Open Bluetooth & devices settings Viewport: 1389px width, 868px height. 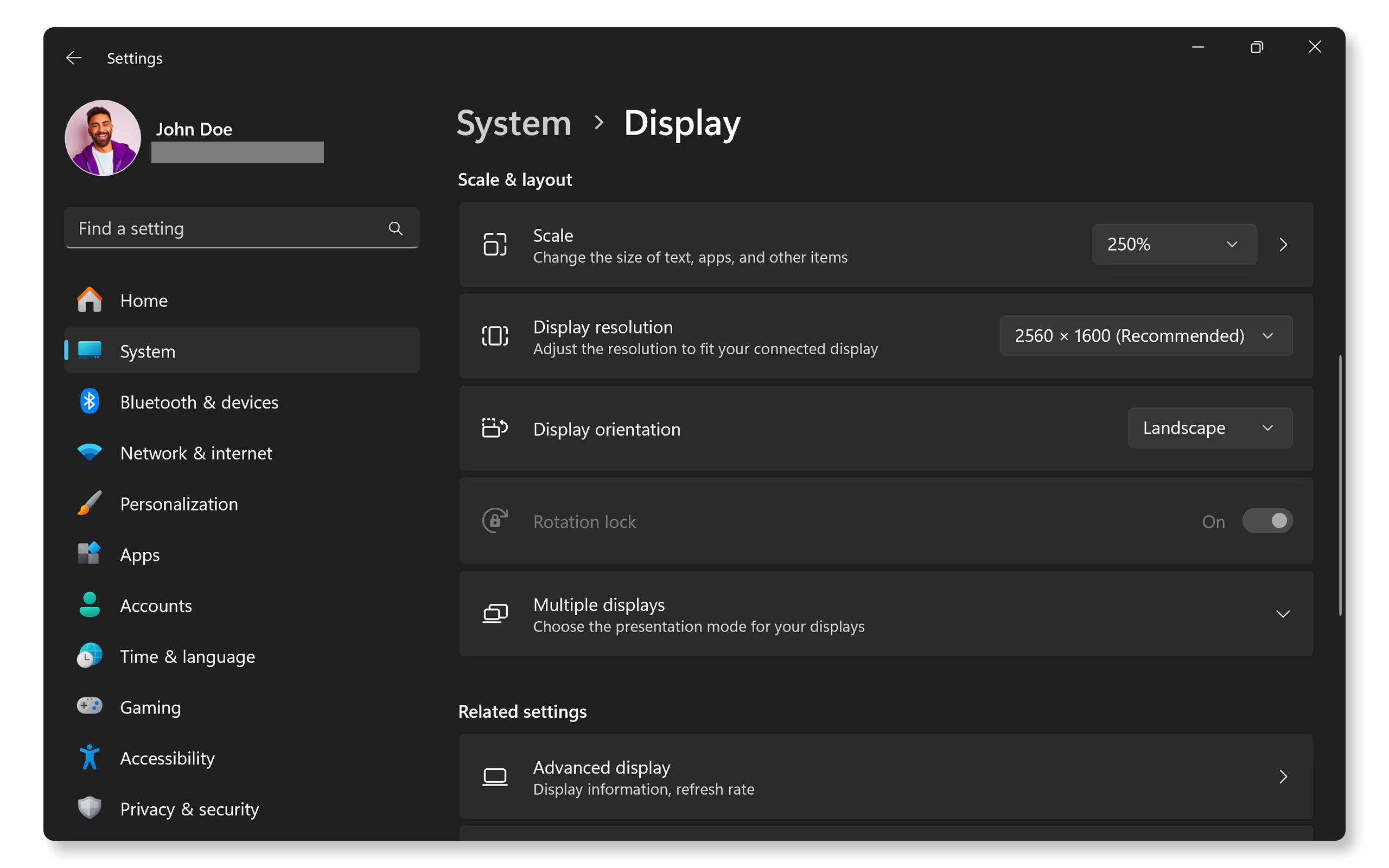(x=242, y=402)
